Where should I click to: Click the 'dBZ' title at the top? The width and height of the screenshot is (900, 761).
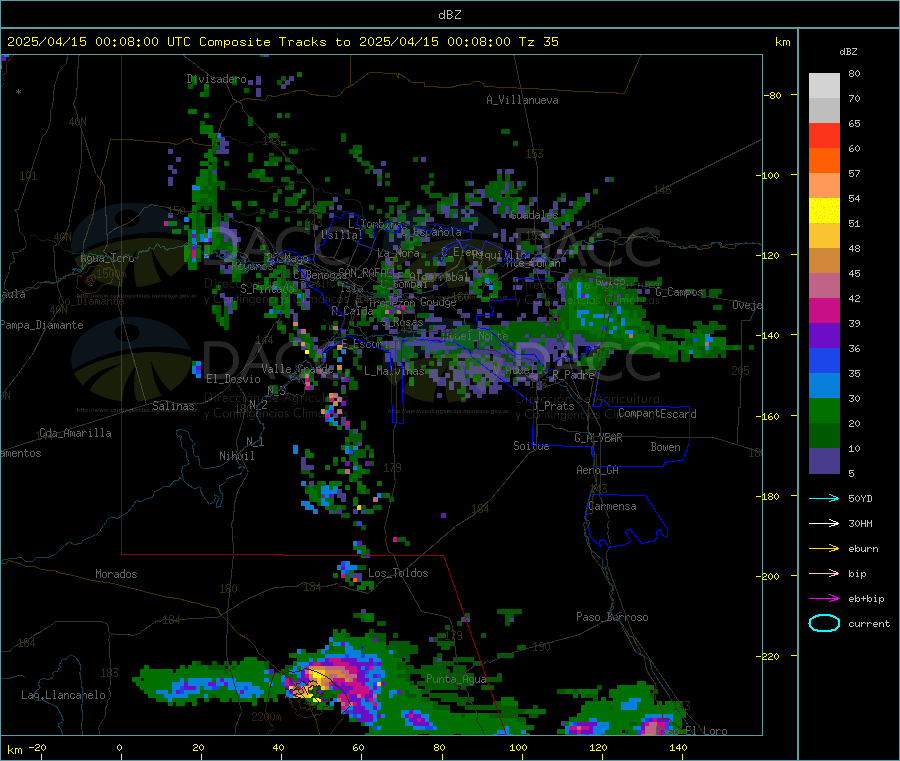449,14
